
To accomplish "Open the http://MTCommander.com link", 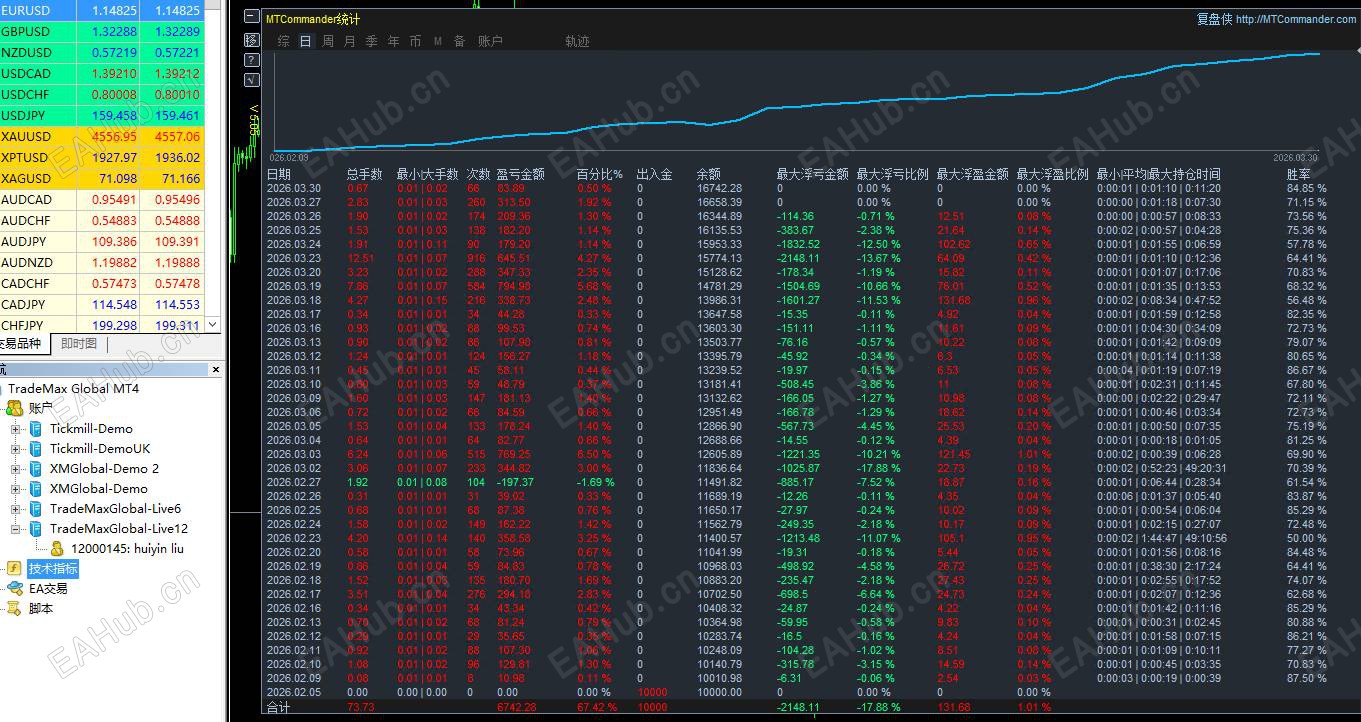I will coord(1296,19).
